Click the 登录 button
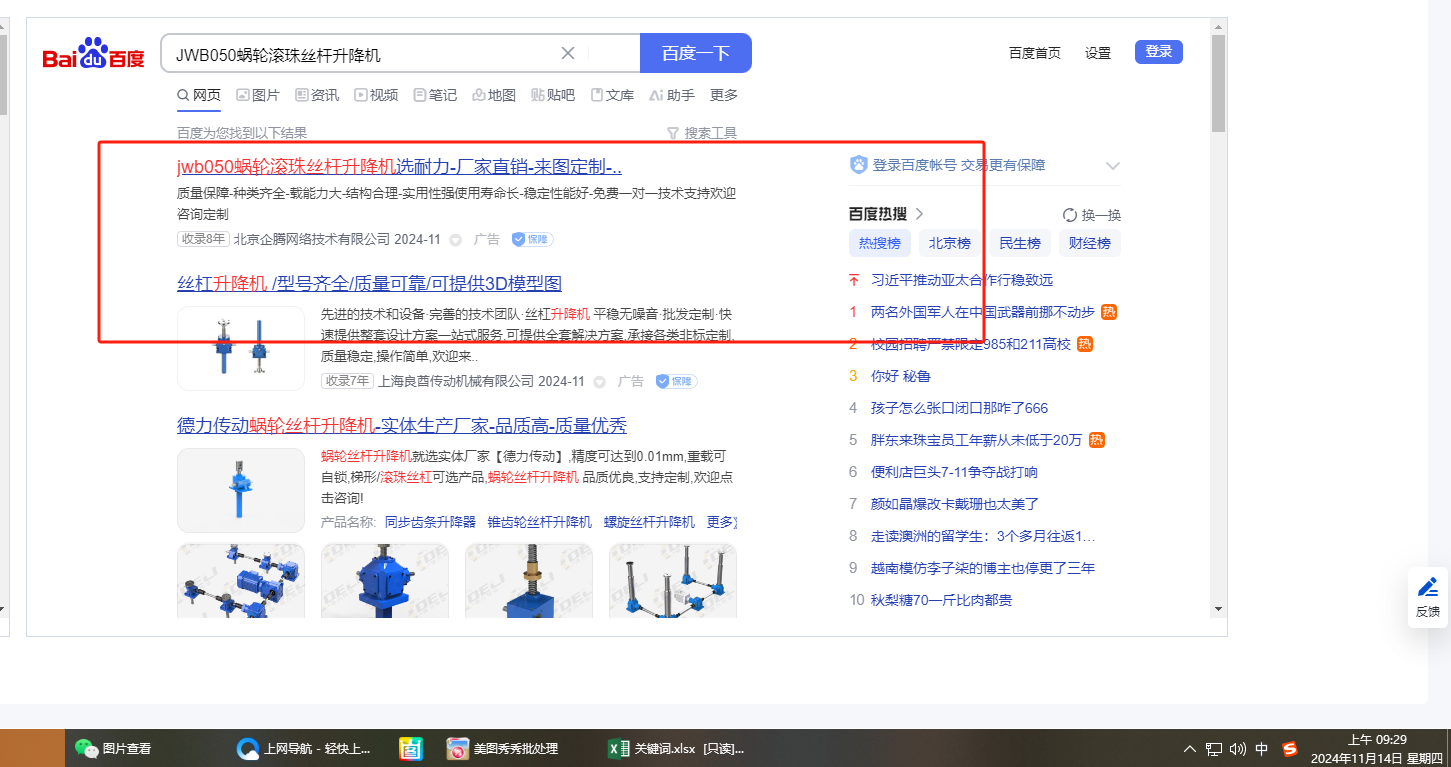The image size is (1451, 767). tap(1159, 52)
